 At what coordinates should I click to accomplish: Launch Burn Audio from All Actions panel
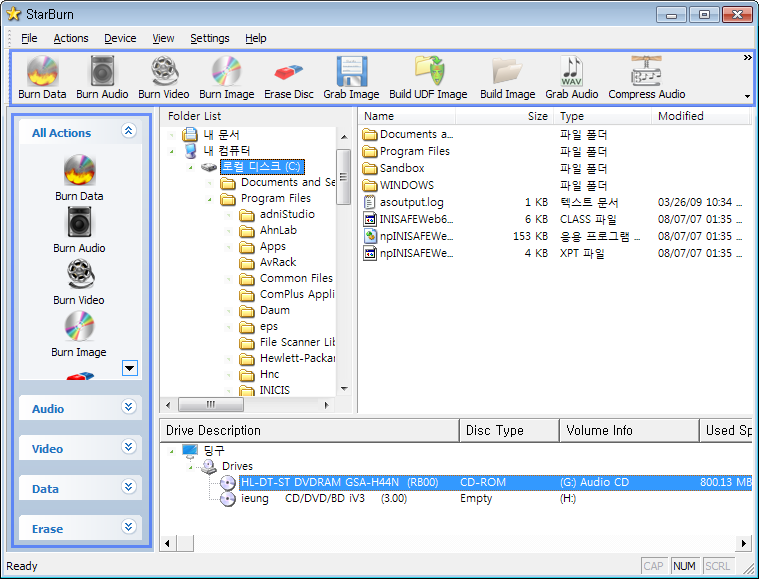79,229
